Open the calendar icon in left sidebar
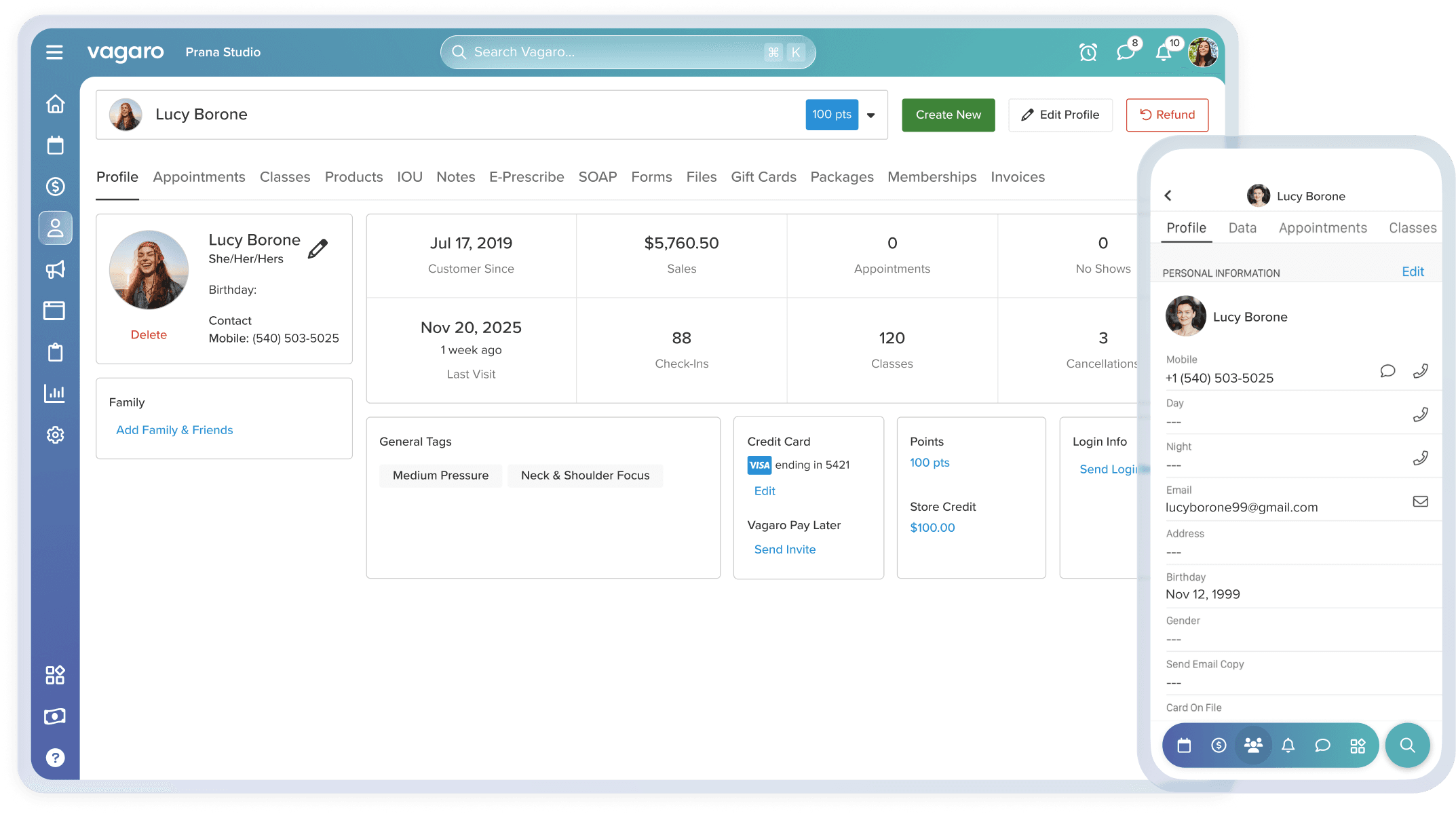The image size is (1456, 814). (55, 145)
